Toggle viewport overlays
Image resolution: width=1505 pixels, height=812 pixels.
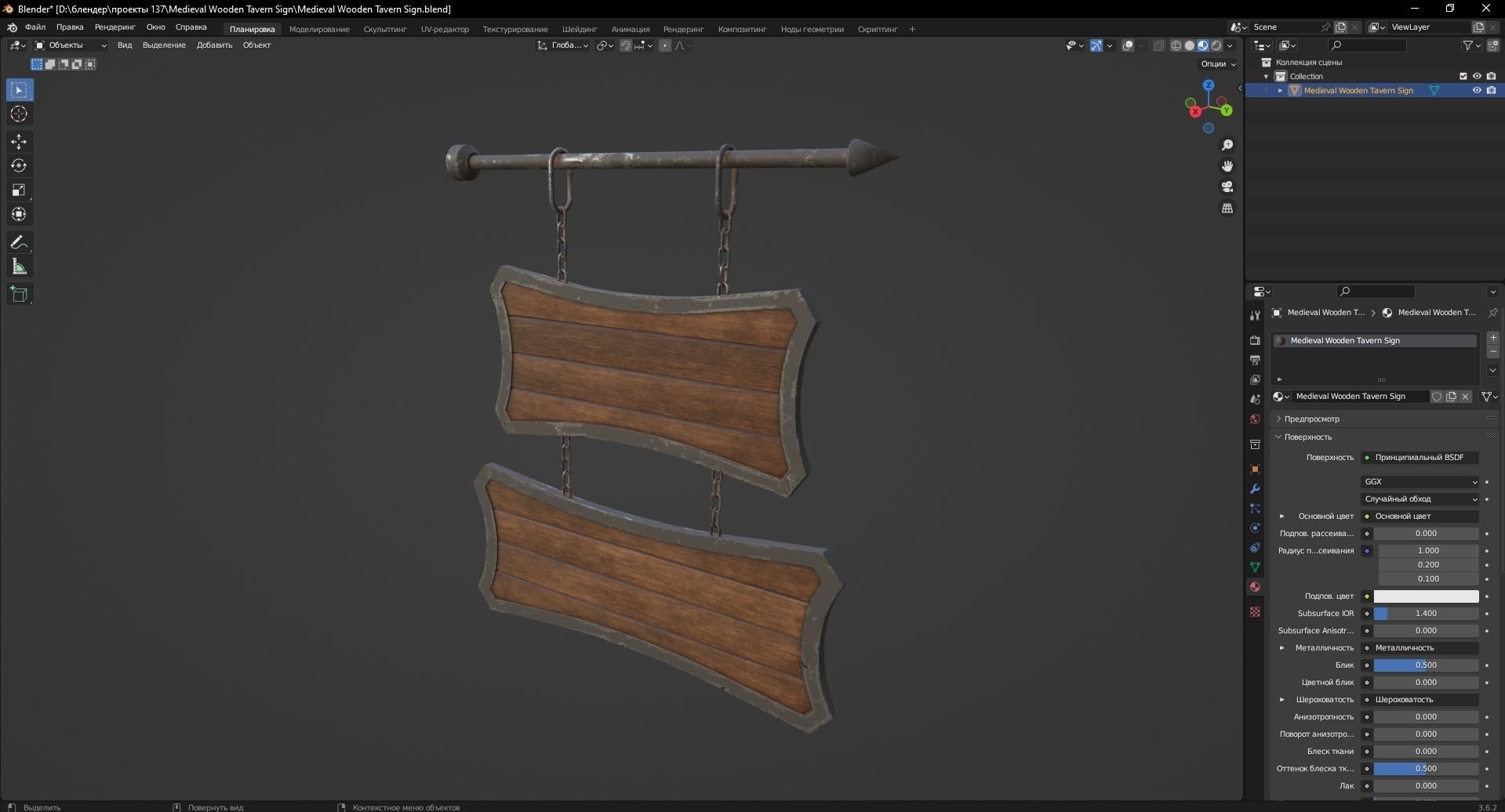click(x=1128, y=45)
